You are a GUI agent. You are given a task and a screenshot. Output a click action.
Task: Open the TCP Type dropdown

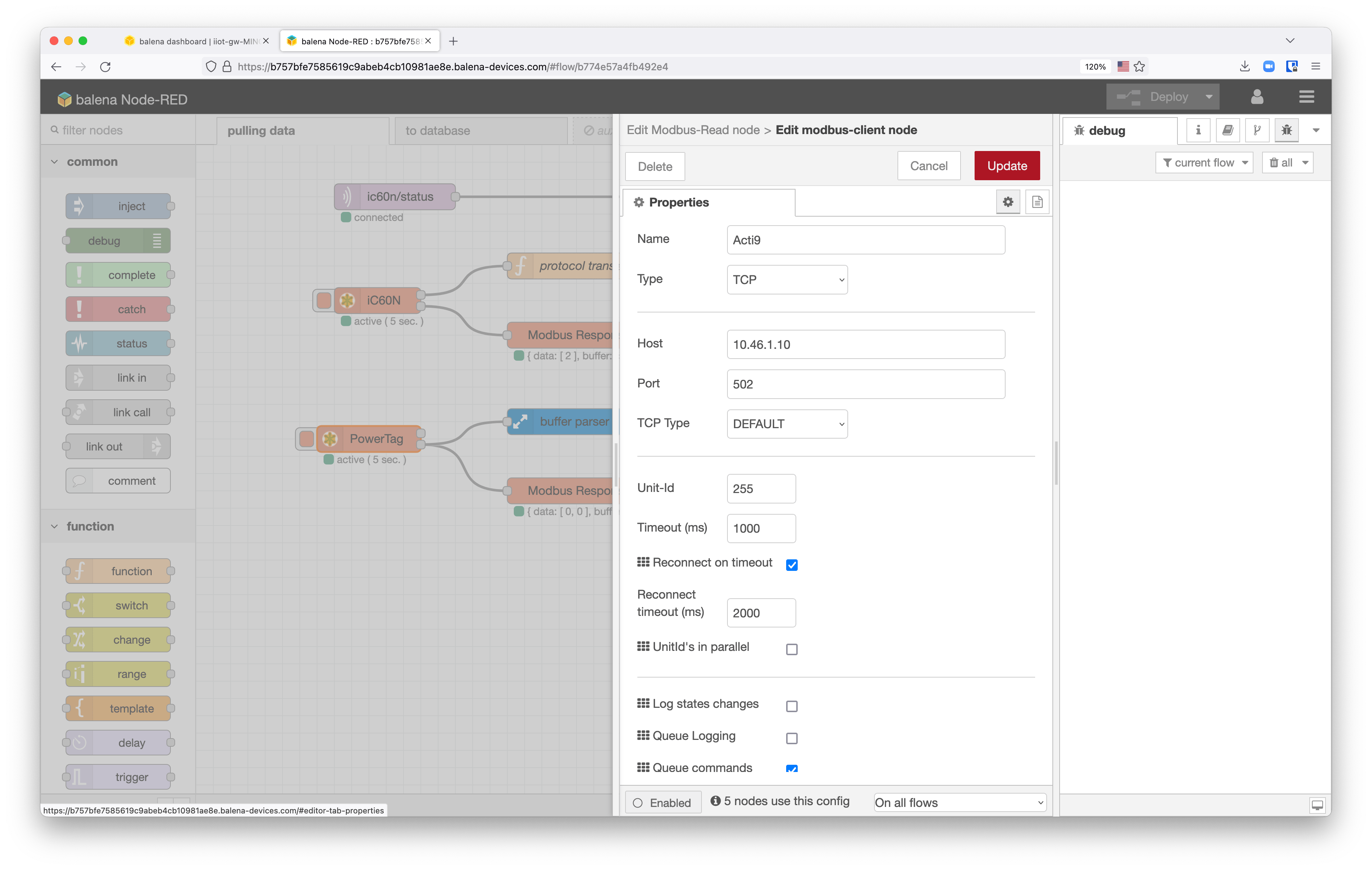[x=787, y=423]
